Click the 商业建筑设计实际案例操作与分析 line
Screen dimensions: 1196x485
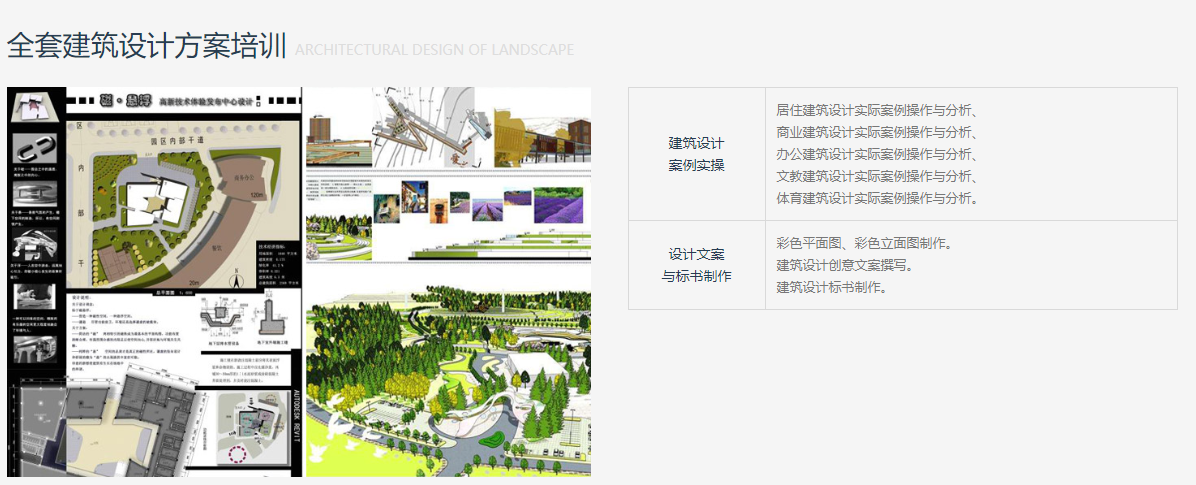pyautogui.click(x=876, y=132)
